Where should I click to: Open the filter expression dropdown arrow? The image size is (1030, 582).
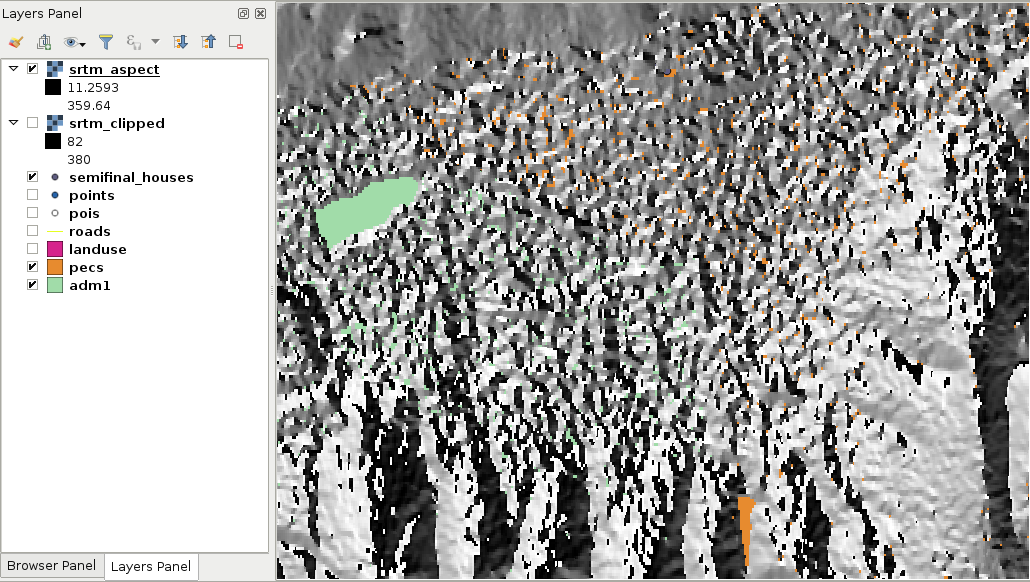155,41
